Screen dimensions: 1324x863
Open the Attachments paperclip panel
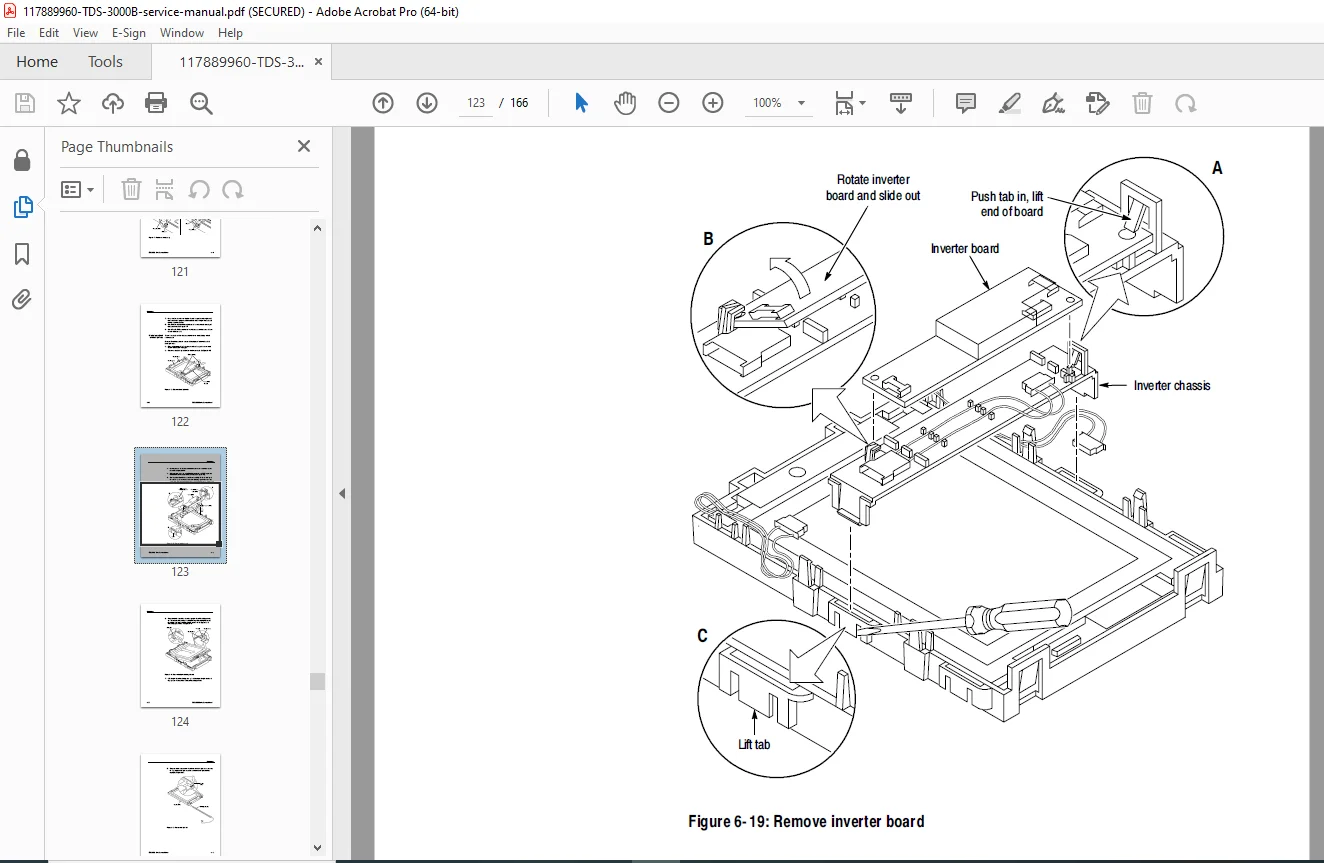click(22, 299)
